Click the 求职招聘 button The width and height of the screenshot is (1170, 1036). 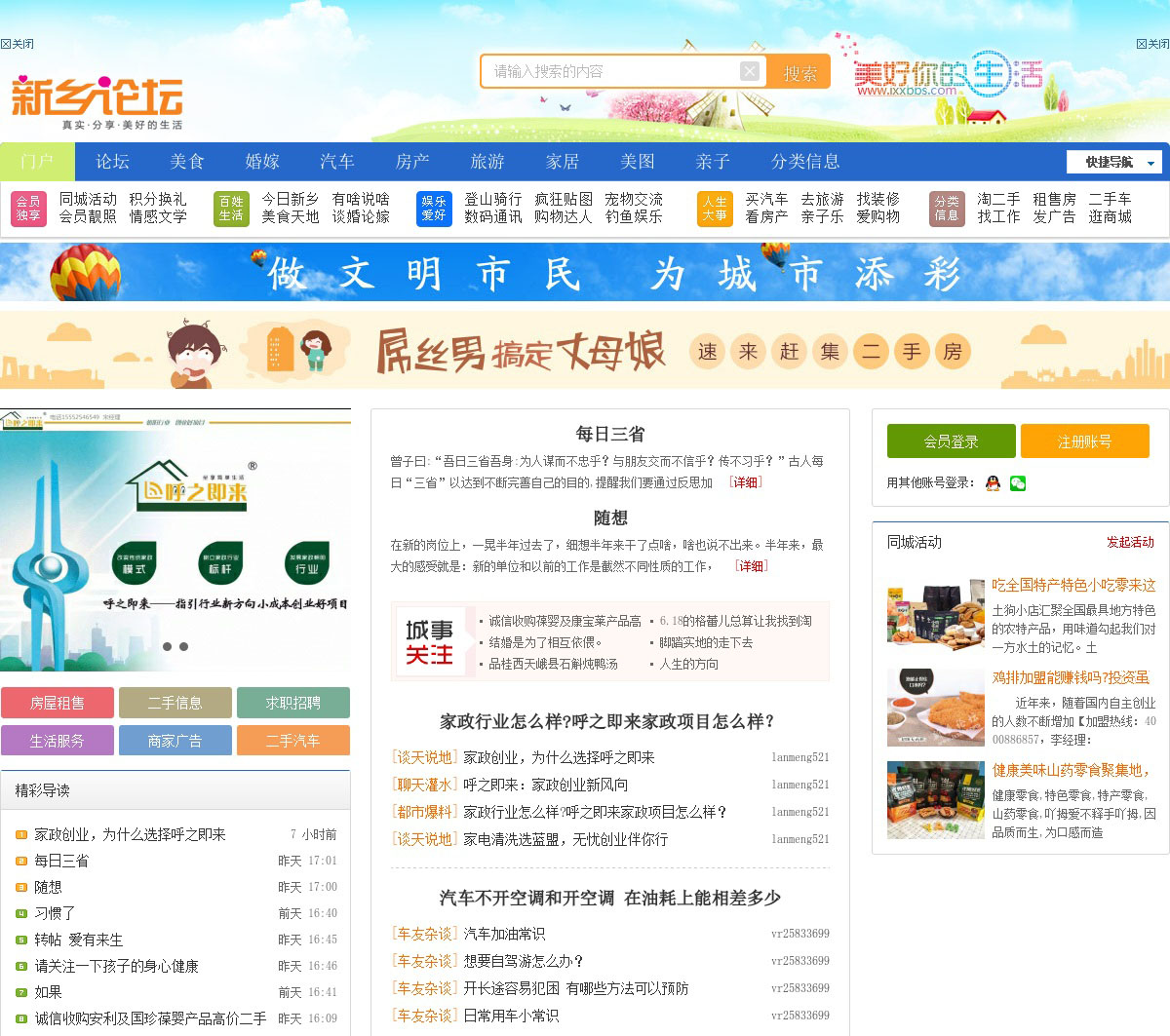pos(293,703)
